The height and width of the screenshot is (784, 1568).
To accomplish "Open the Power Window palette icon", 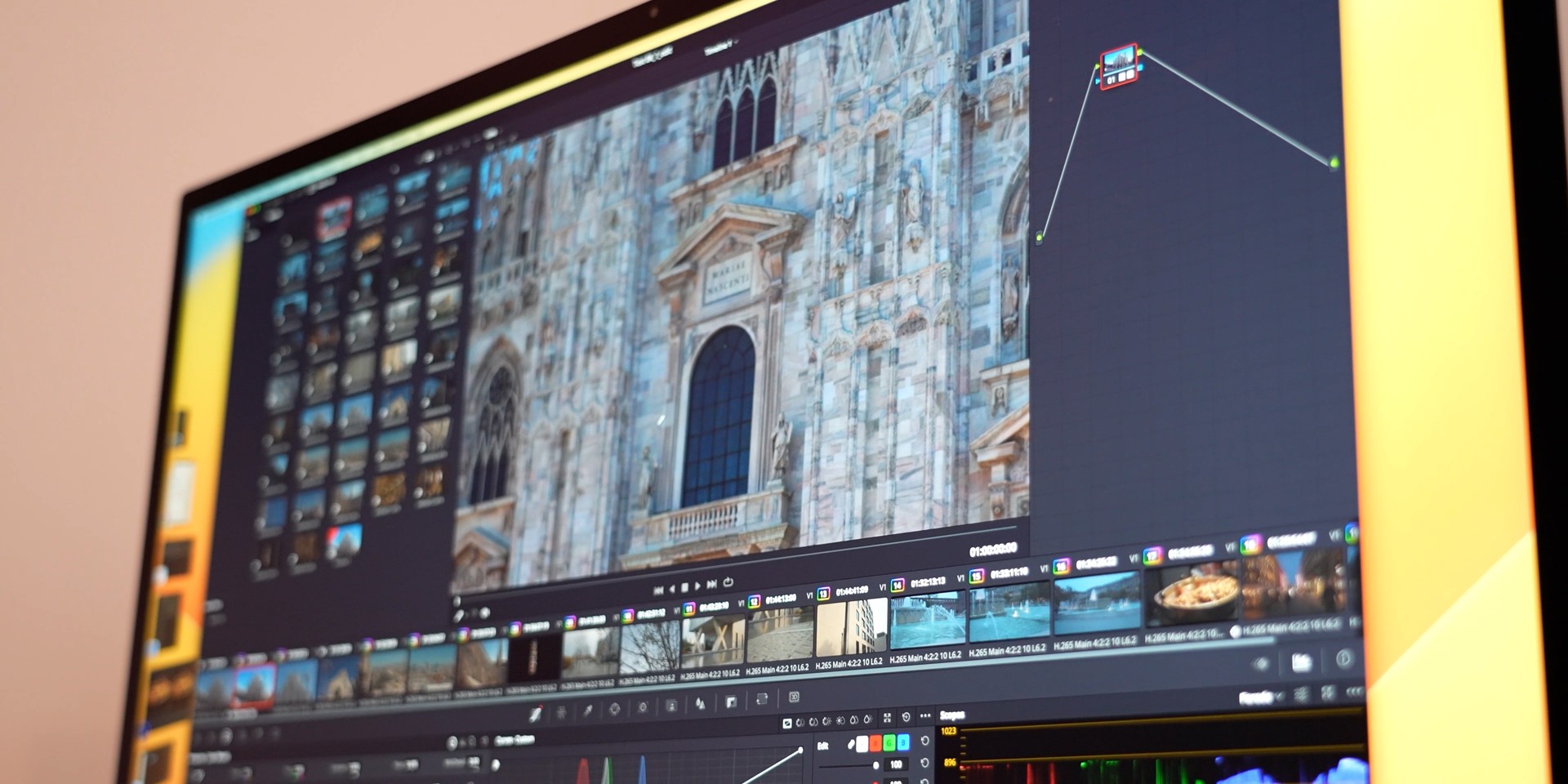I will tap(614, 709).
